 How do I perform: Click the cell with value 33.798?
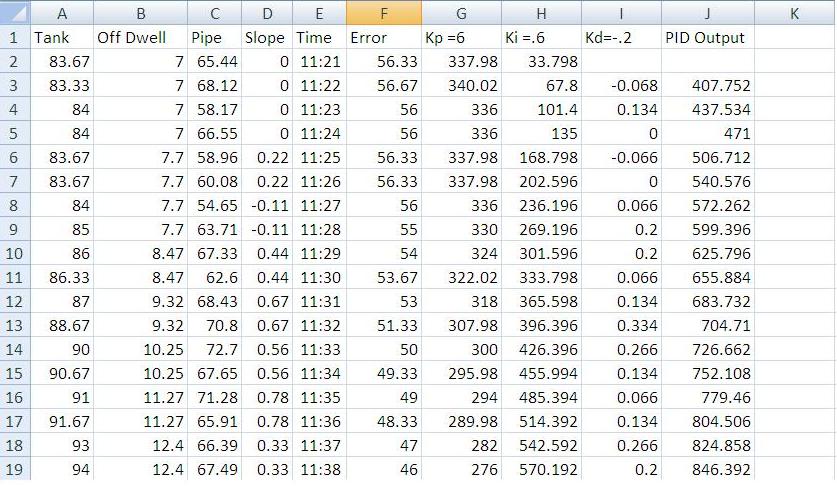540,62
